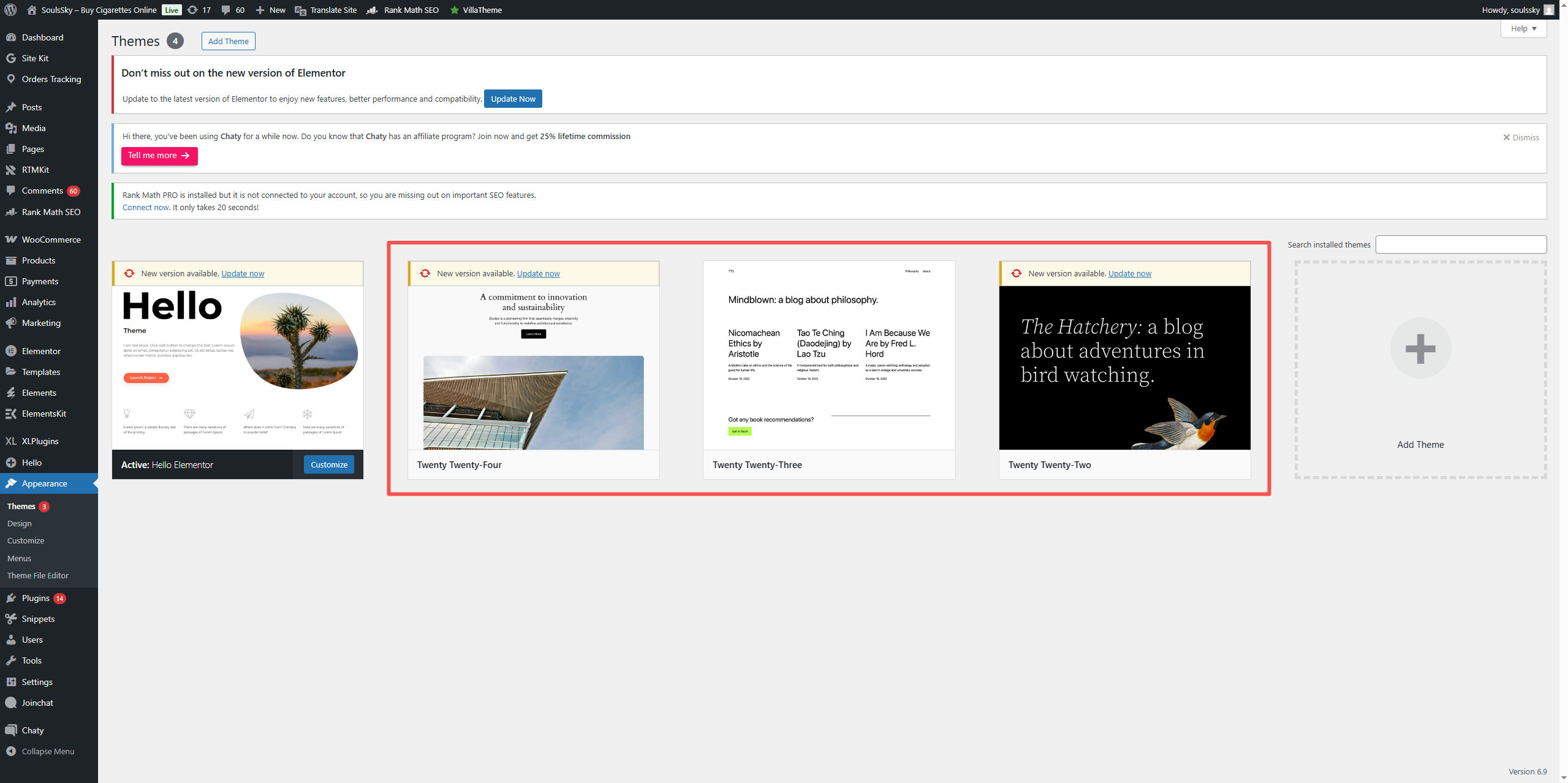Click VillaTheme in the admin bar

point(482,10)
